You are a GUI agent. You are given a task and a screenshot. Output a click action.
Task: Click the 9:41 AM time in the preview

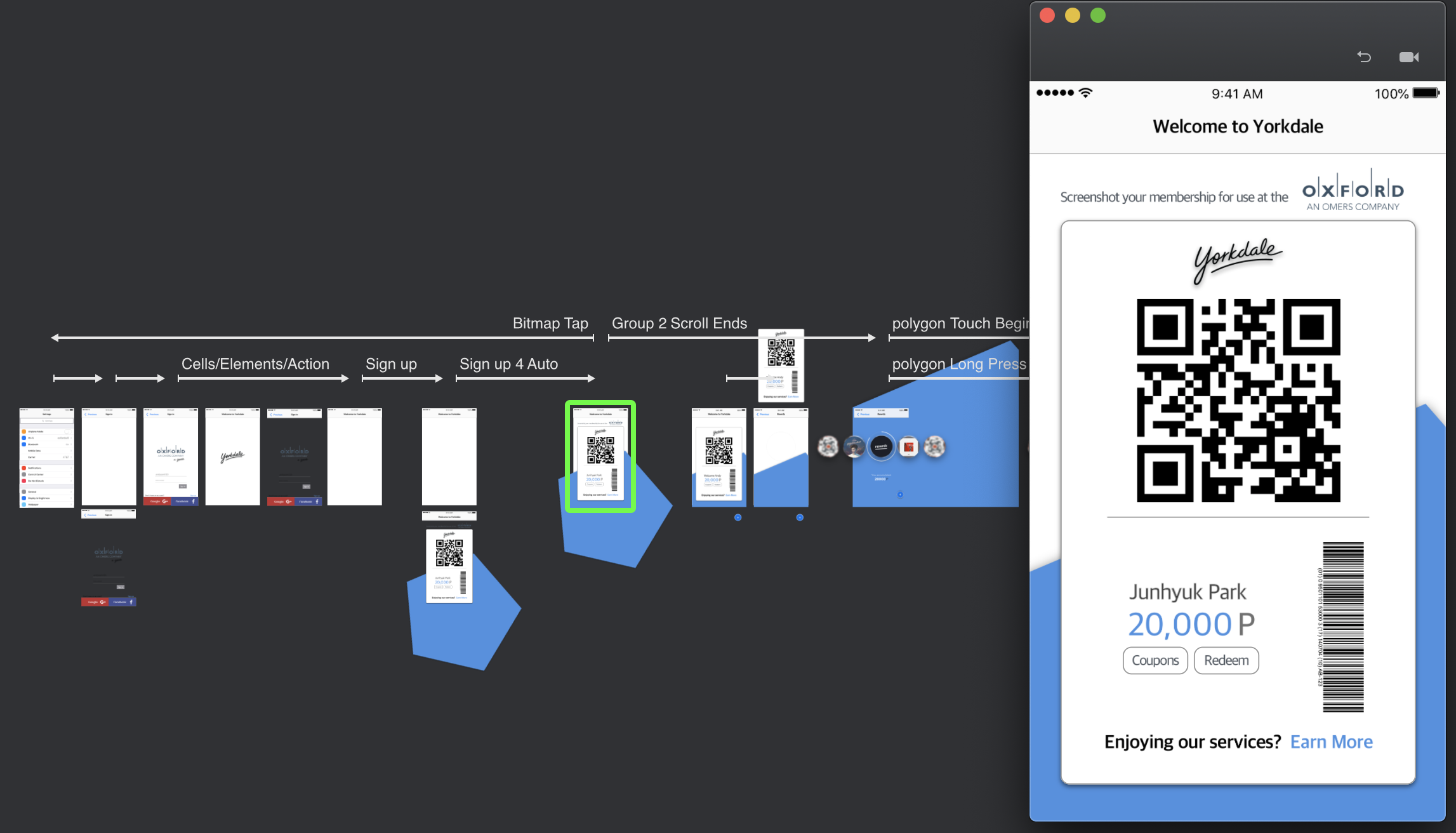point(1237,94)
